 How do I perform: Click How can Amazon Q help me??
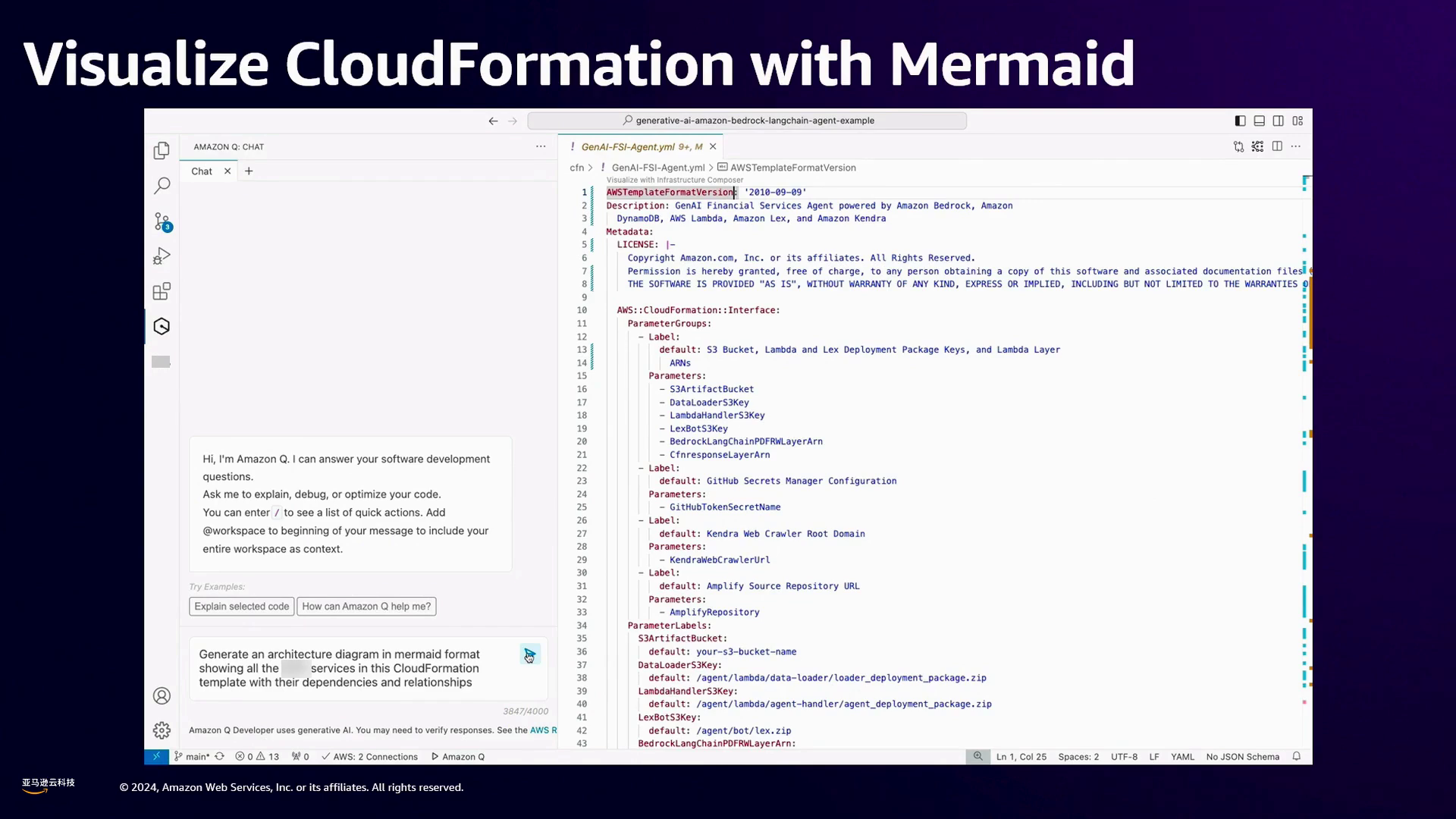(366, 607)
